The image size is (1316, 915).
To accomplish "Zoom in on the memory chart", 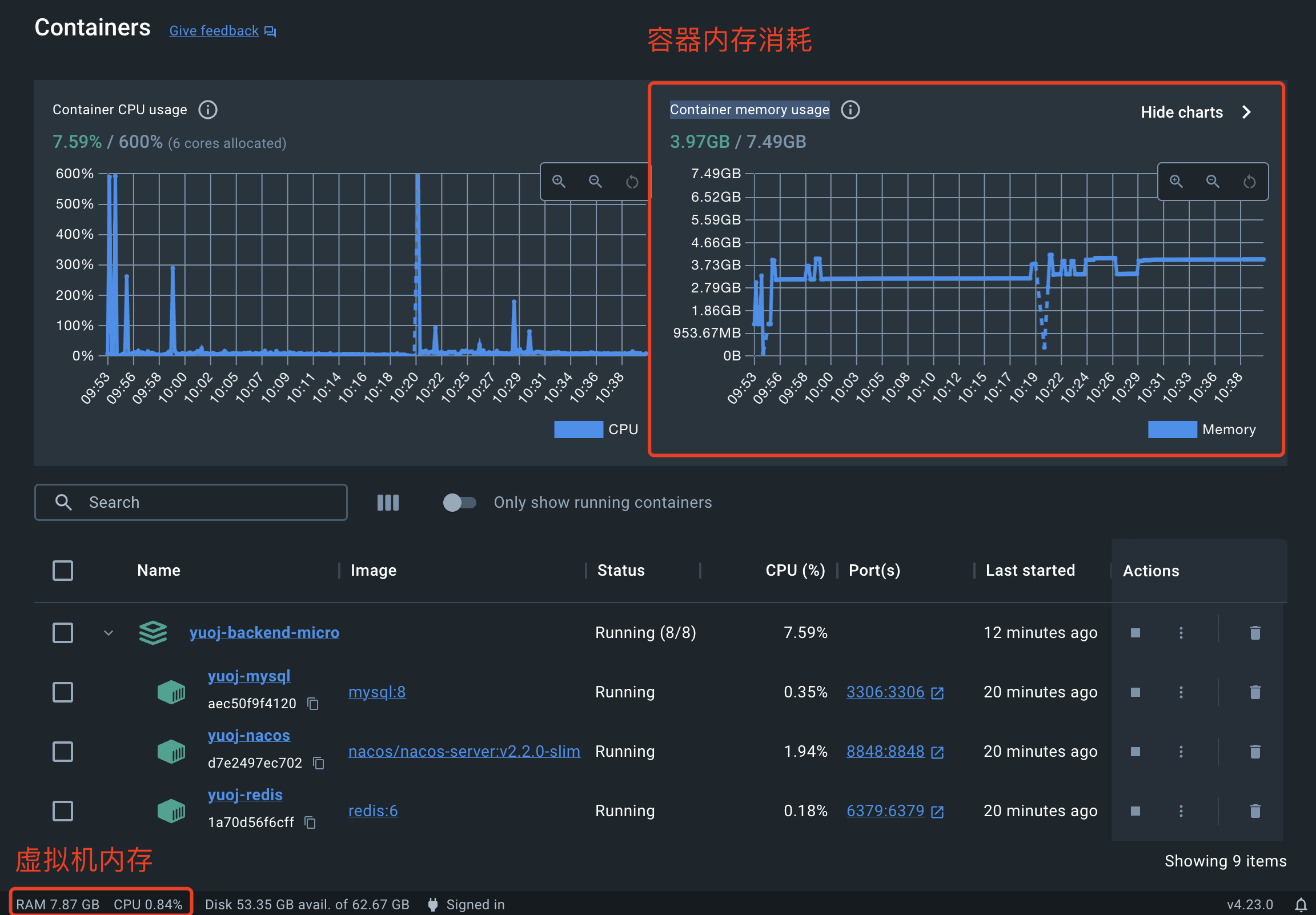I will 1175,182.
